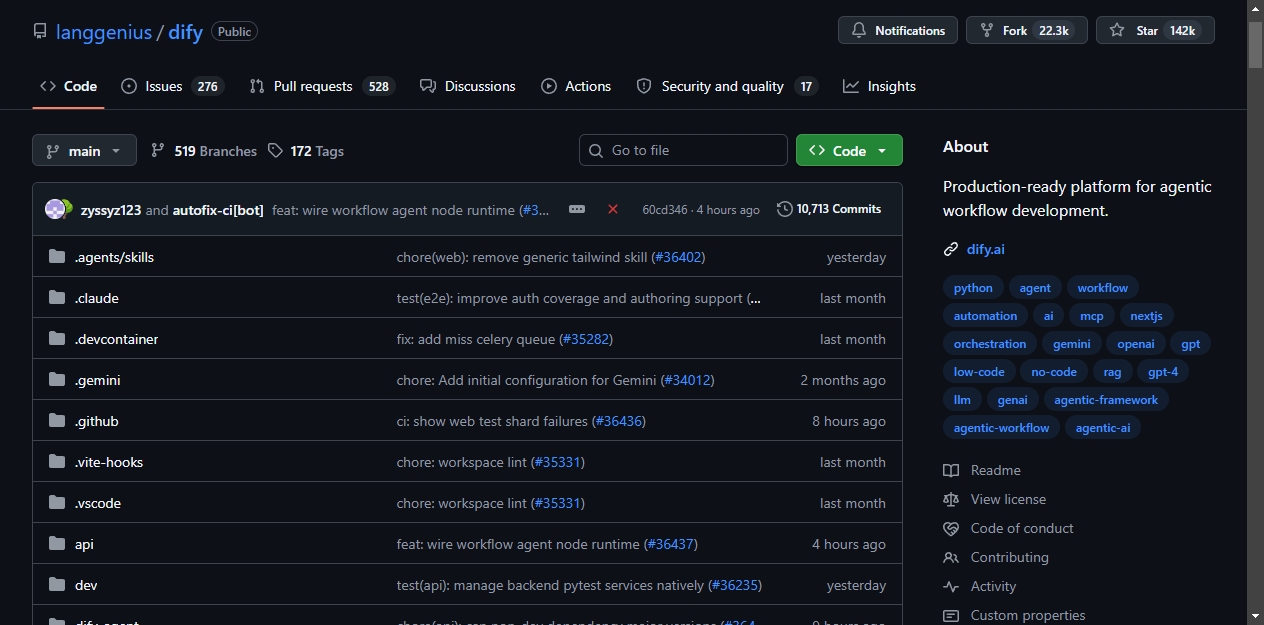Click the python topic tag
Viewport: 1264px width, 625px height.
tap(973, 288)
